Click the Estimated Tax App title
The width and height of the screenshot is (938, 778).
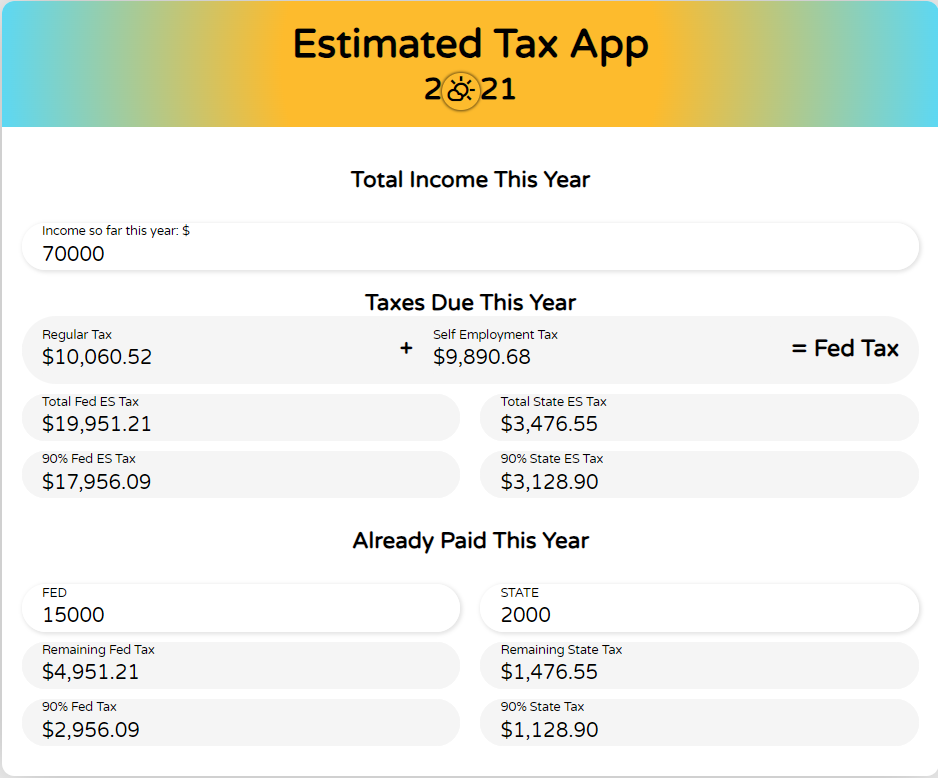click(x=470, y=45)
